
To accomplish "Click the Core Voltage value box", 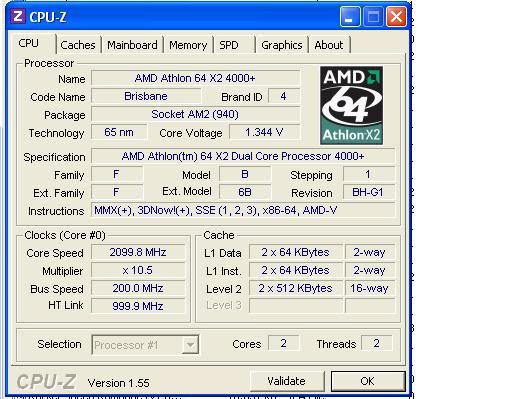I will (x=265, y=132).
